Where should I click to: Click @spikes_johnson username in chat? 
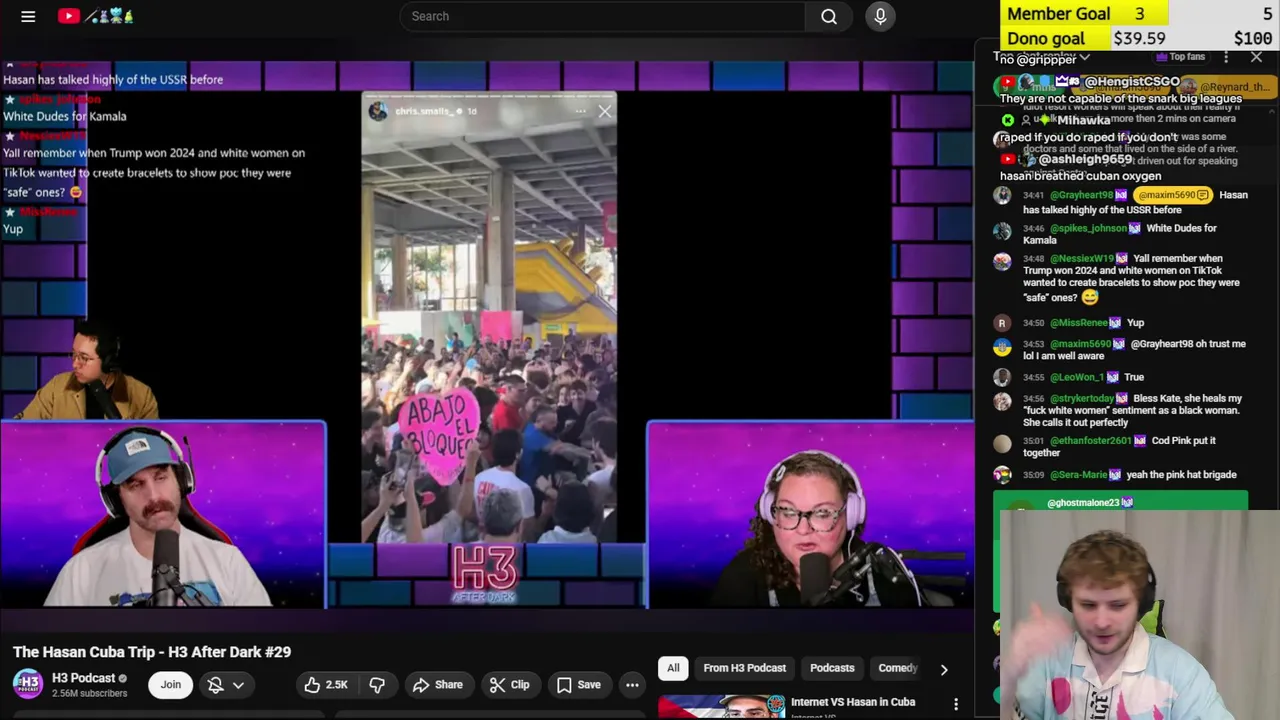click(1087, 228)
